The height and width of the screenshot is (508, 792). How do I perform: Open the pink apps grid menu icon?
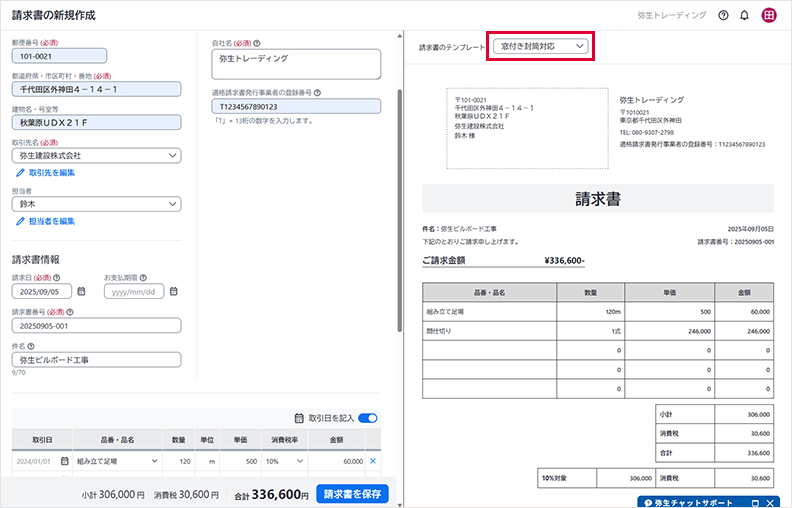click(x=769, y=15)
